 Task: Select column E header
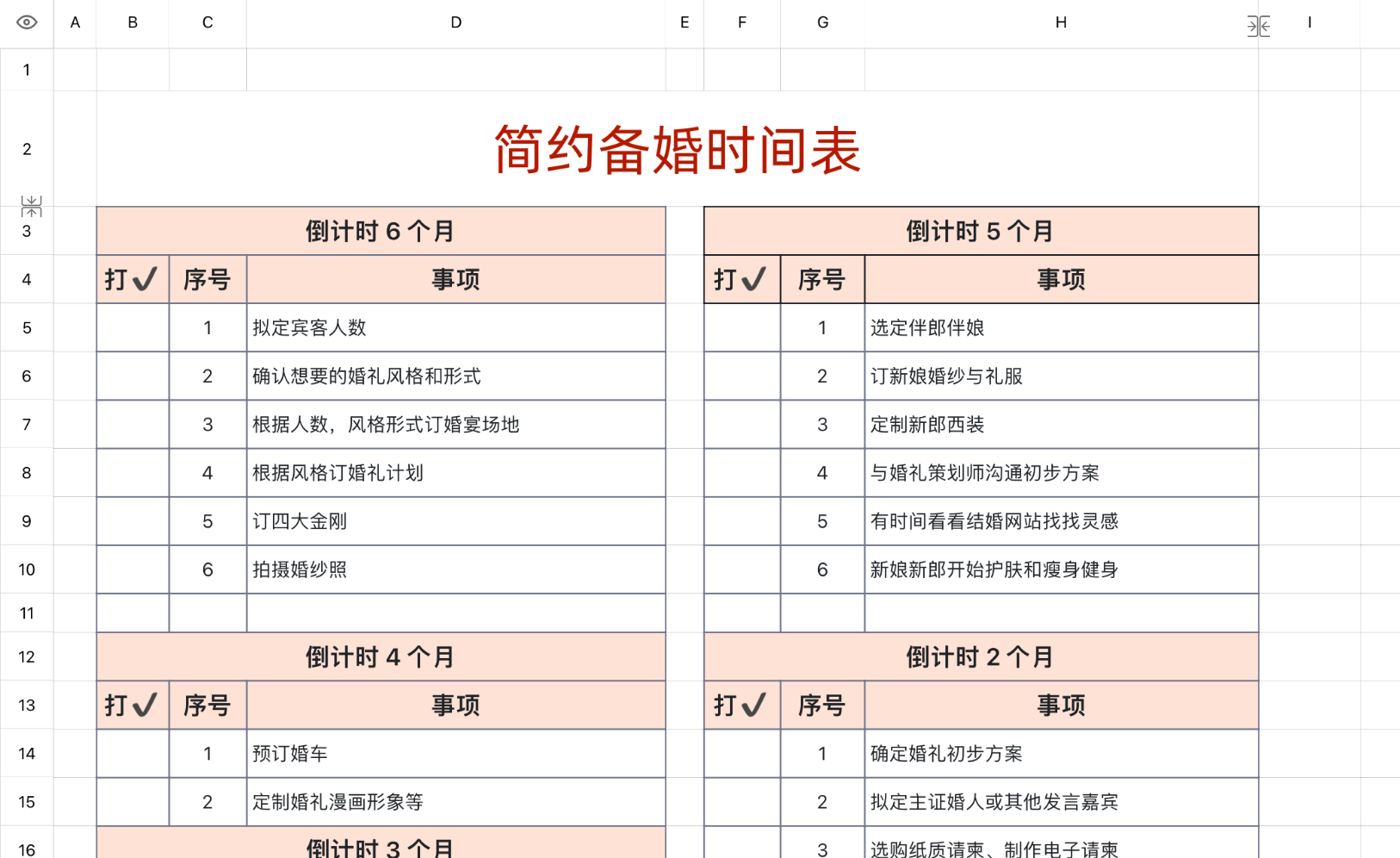pyautogui.click(x=685, y=23)
